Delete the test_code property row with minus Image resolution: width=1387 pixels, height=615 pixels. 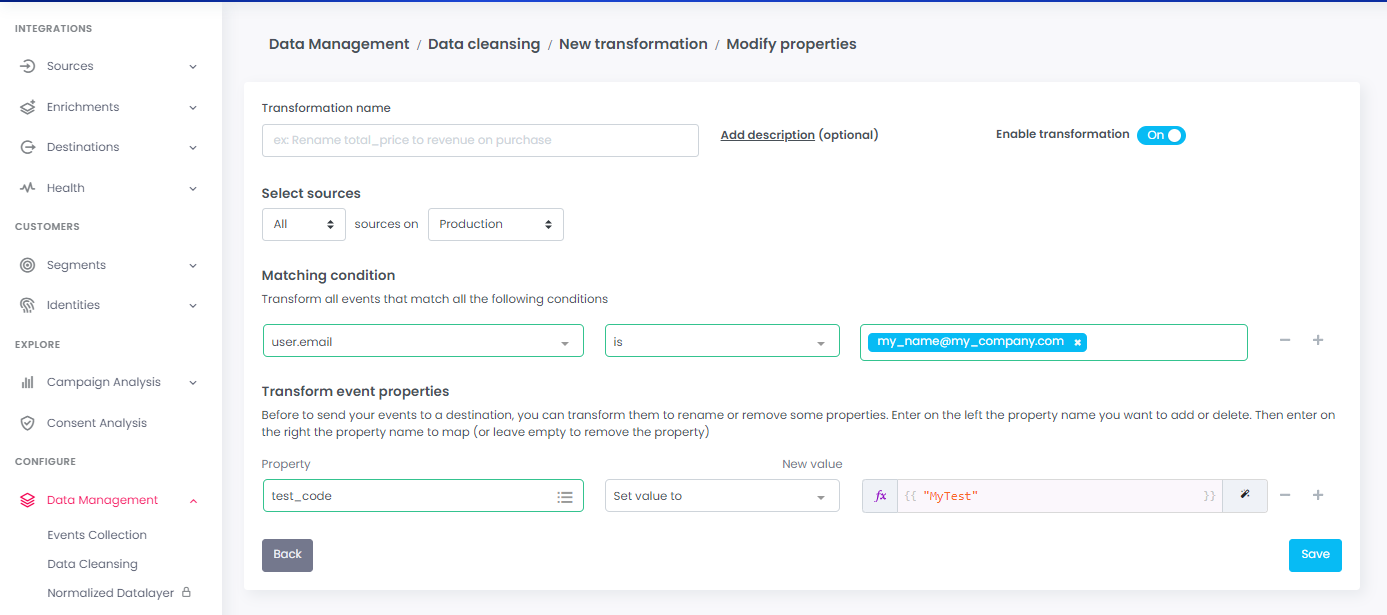(1285, 495)
